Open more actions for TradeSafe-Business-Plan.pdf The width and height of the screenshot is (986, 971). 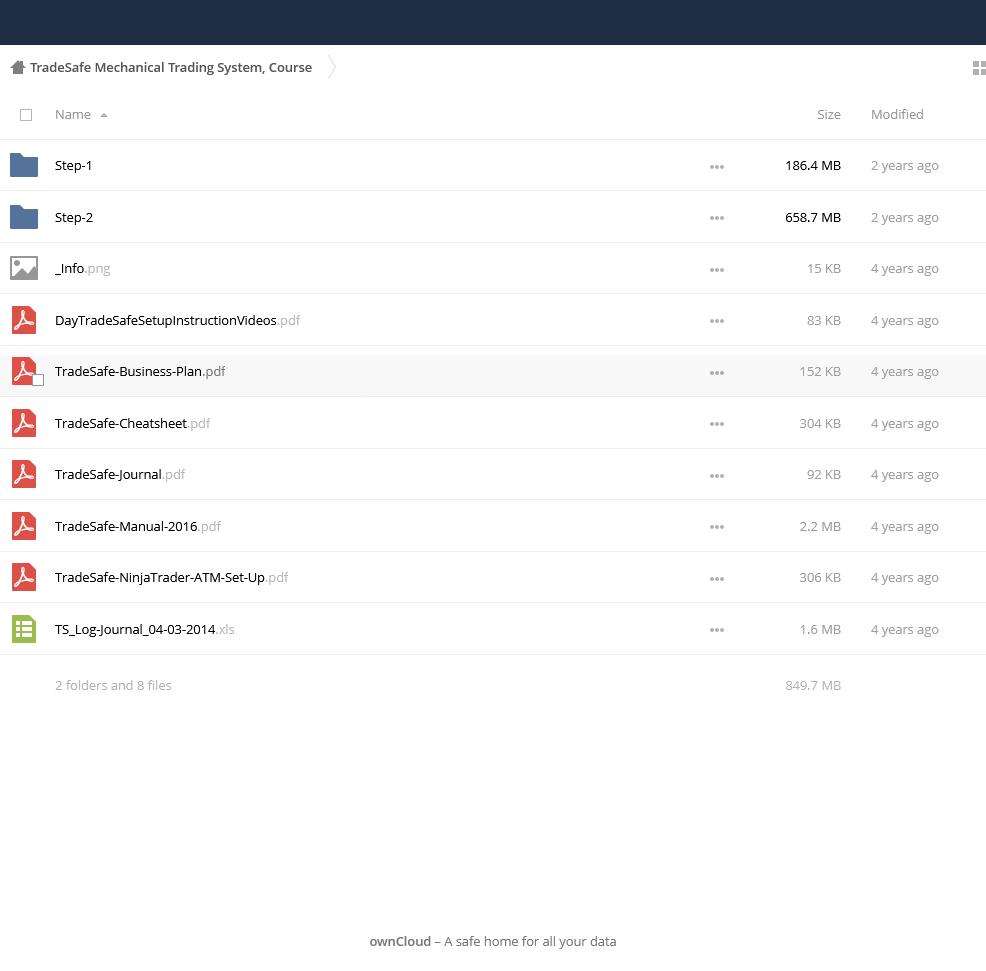(717, 373)
